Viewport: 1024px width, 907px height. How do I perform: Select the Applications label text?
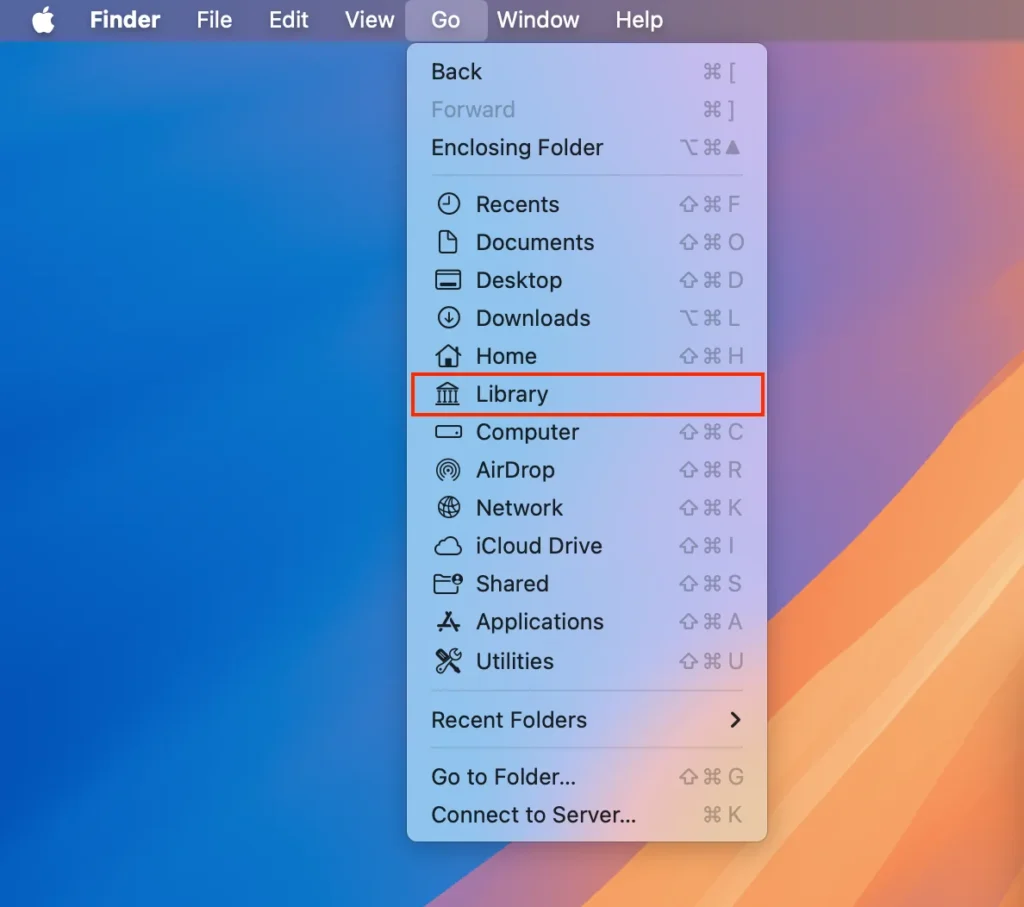coord(539,622)
